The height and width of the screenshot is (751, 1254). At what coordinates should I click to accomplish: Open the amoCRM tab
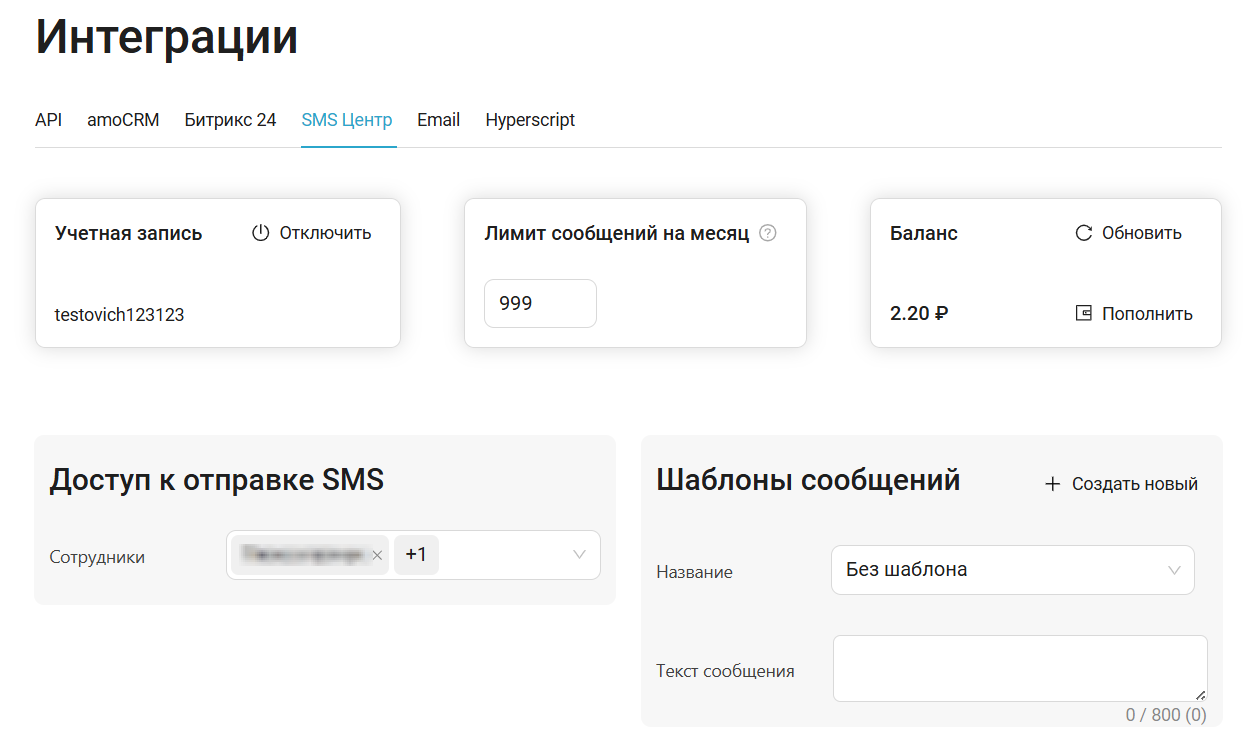(123, 120)
